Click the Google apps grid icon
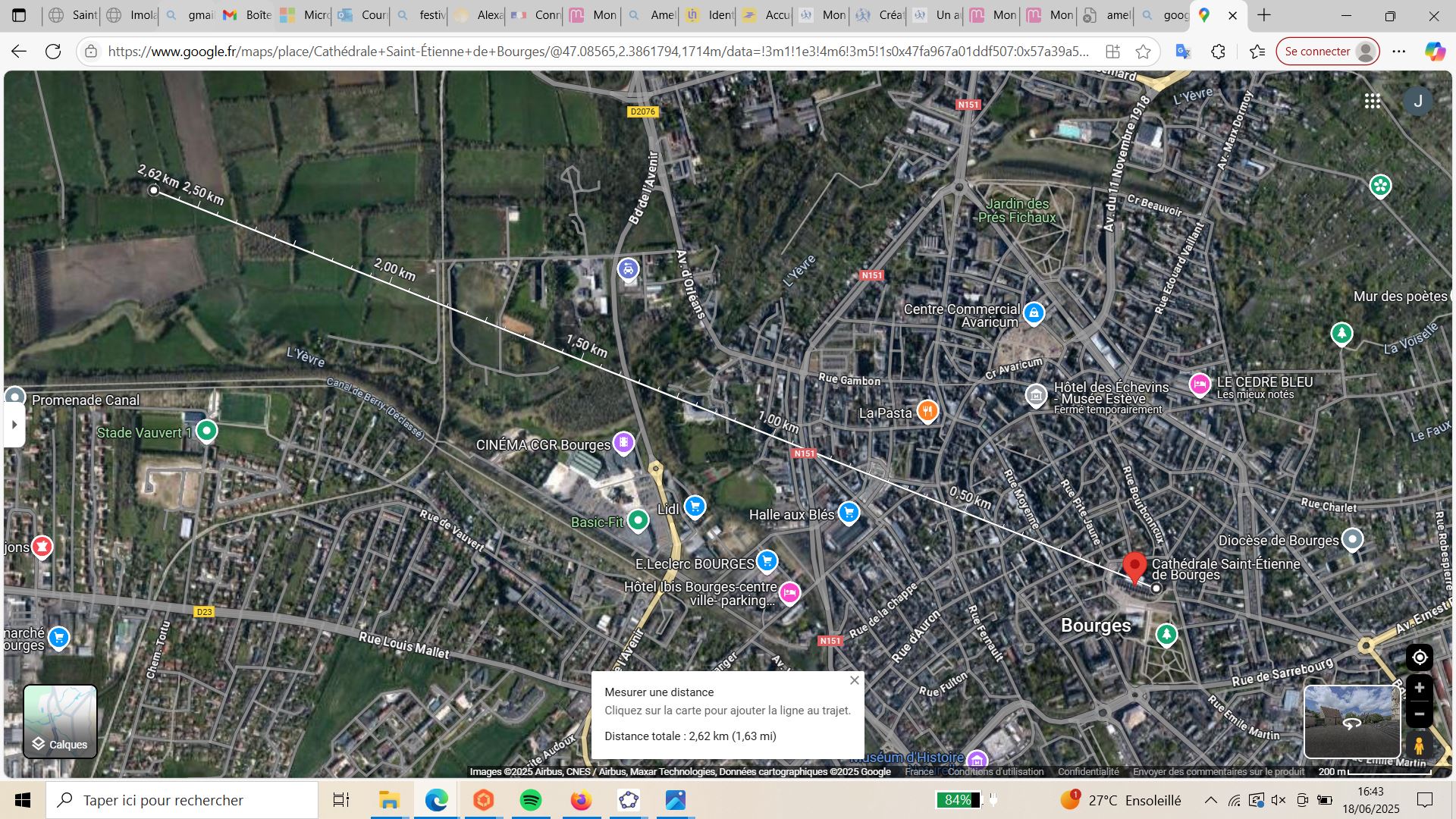The height and width of the screenshot is (819, 1456). [x=1372, y=101]
